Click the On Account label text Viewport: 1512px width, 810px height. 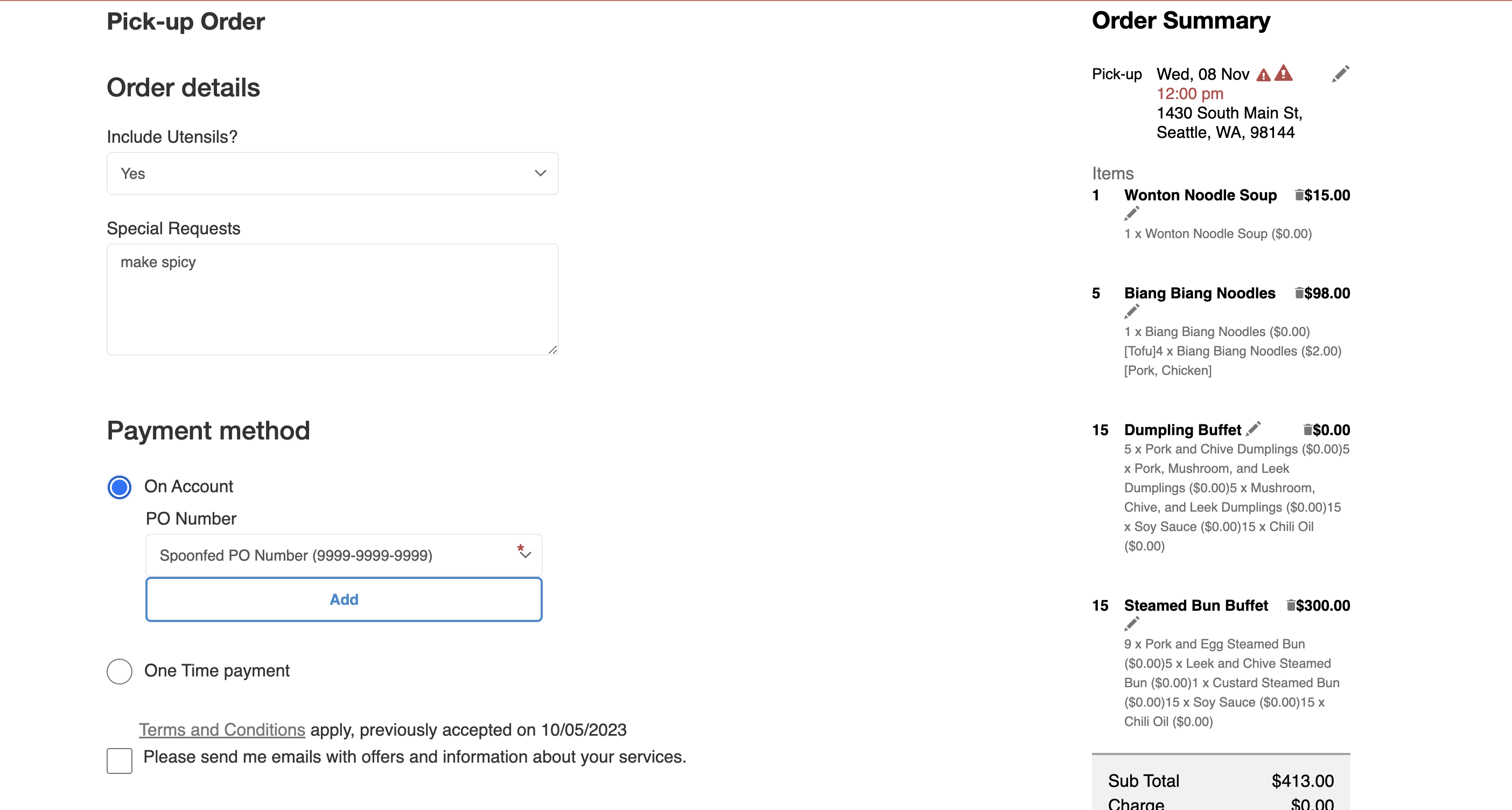click(188, 486)
